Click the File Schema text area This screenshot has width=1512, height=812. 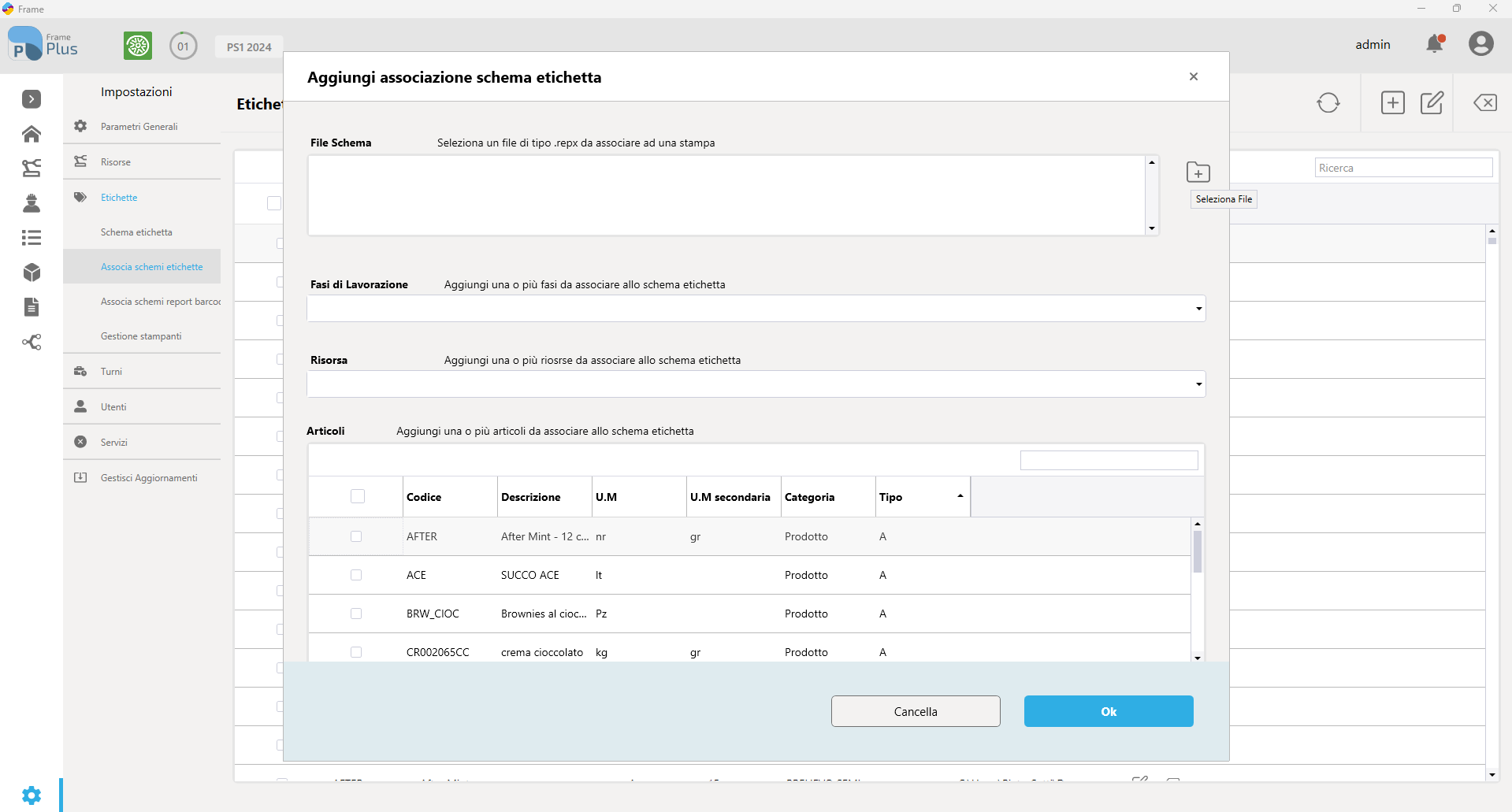[x=726, y=195]
